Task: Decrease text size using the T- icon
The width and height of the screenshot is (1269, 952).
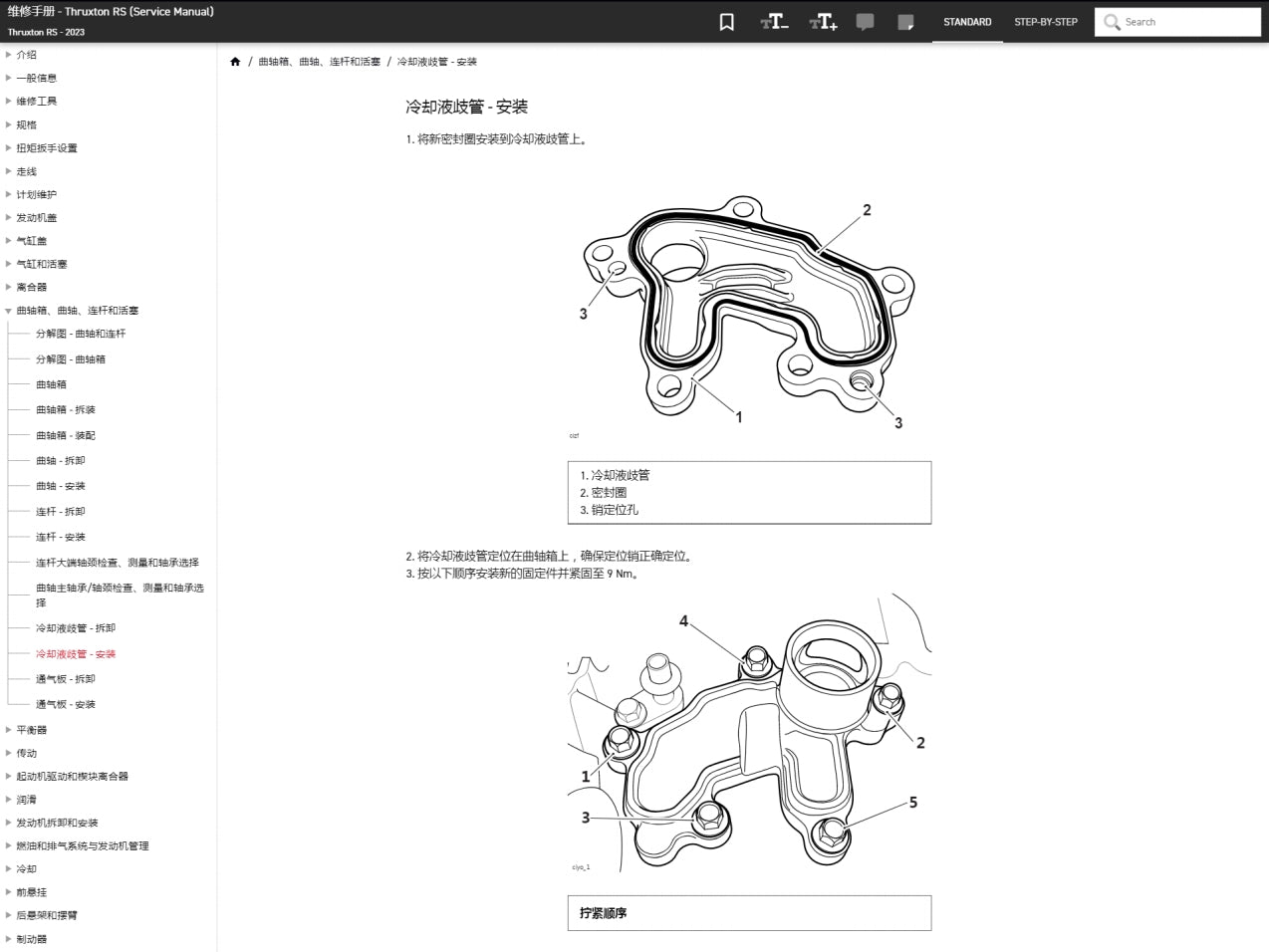Action: point(773,21)
